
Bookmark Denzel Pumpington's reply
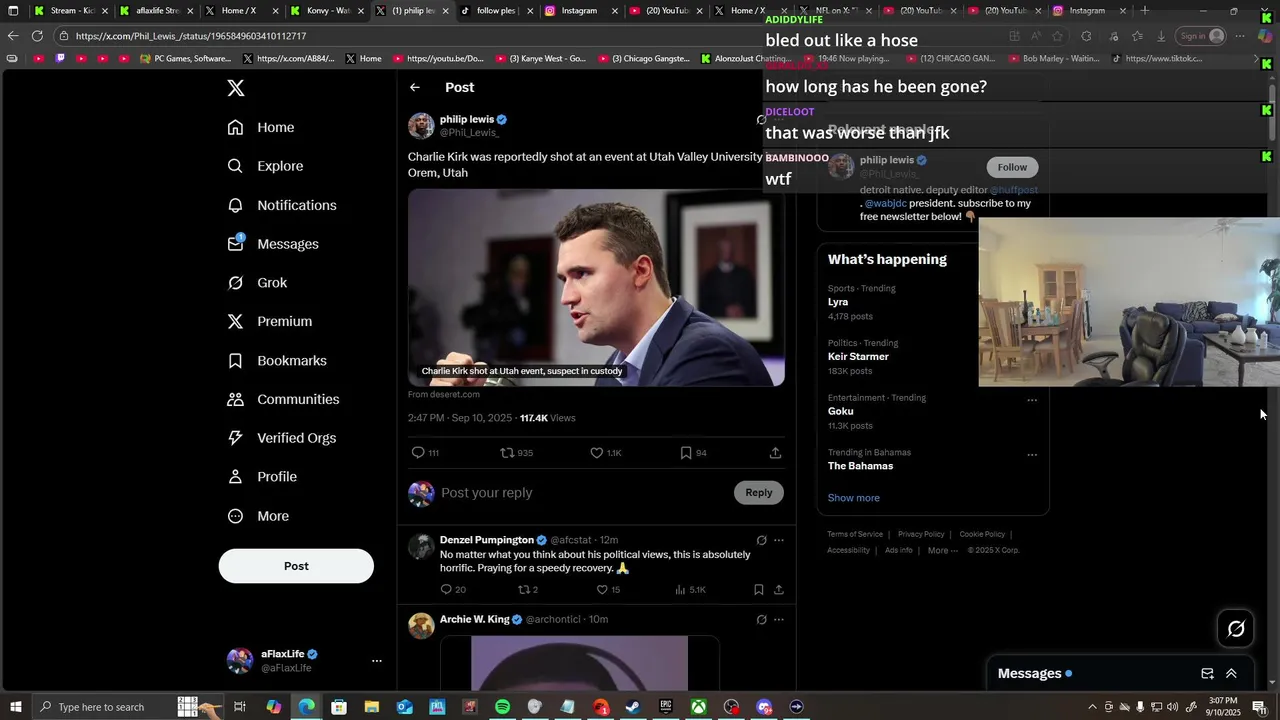[x=758, y=590]
